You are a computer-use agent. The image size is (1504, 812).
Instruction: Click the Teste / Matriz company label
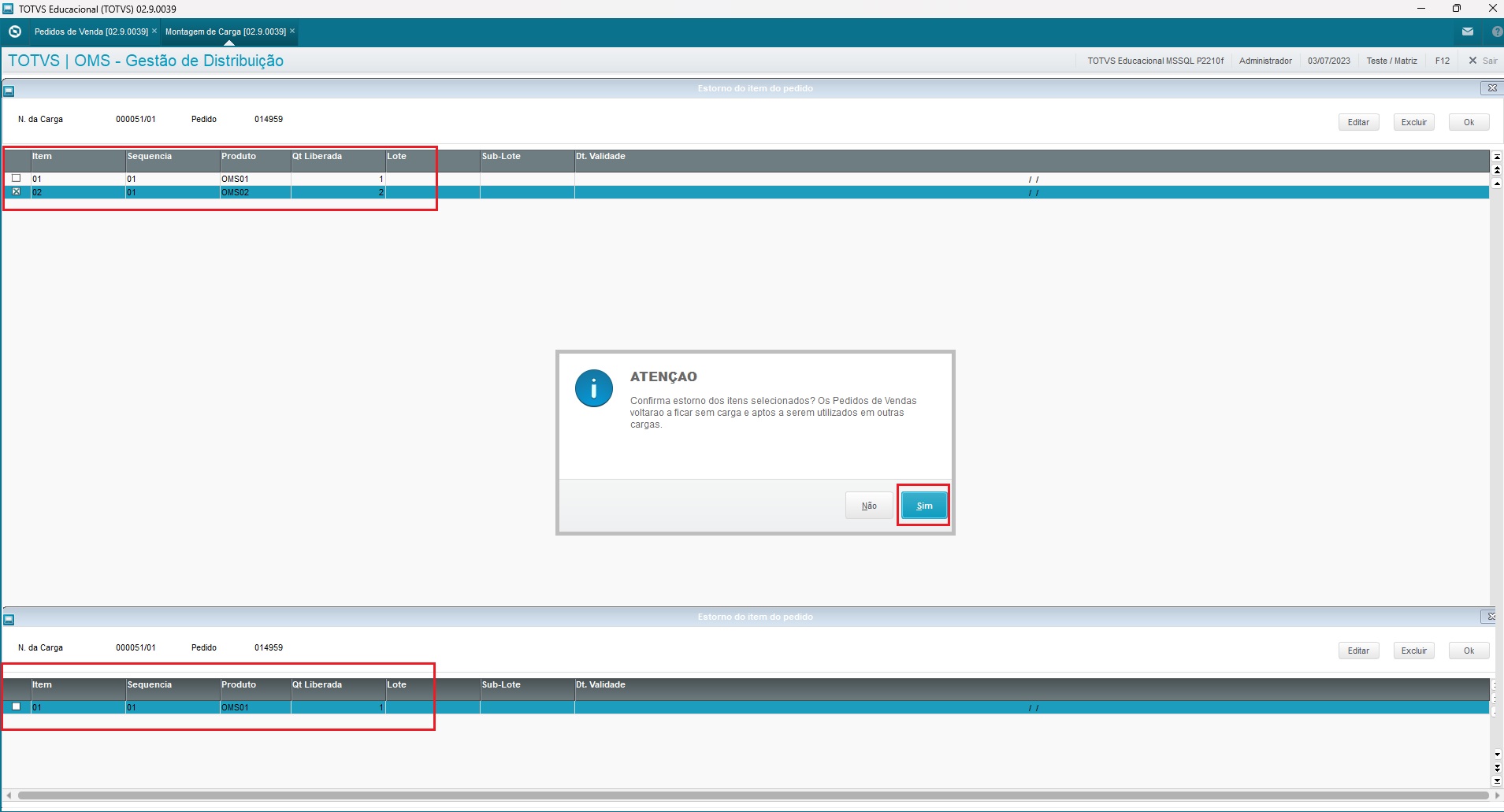pos(1391,61)
